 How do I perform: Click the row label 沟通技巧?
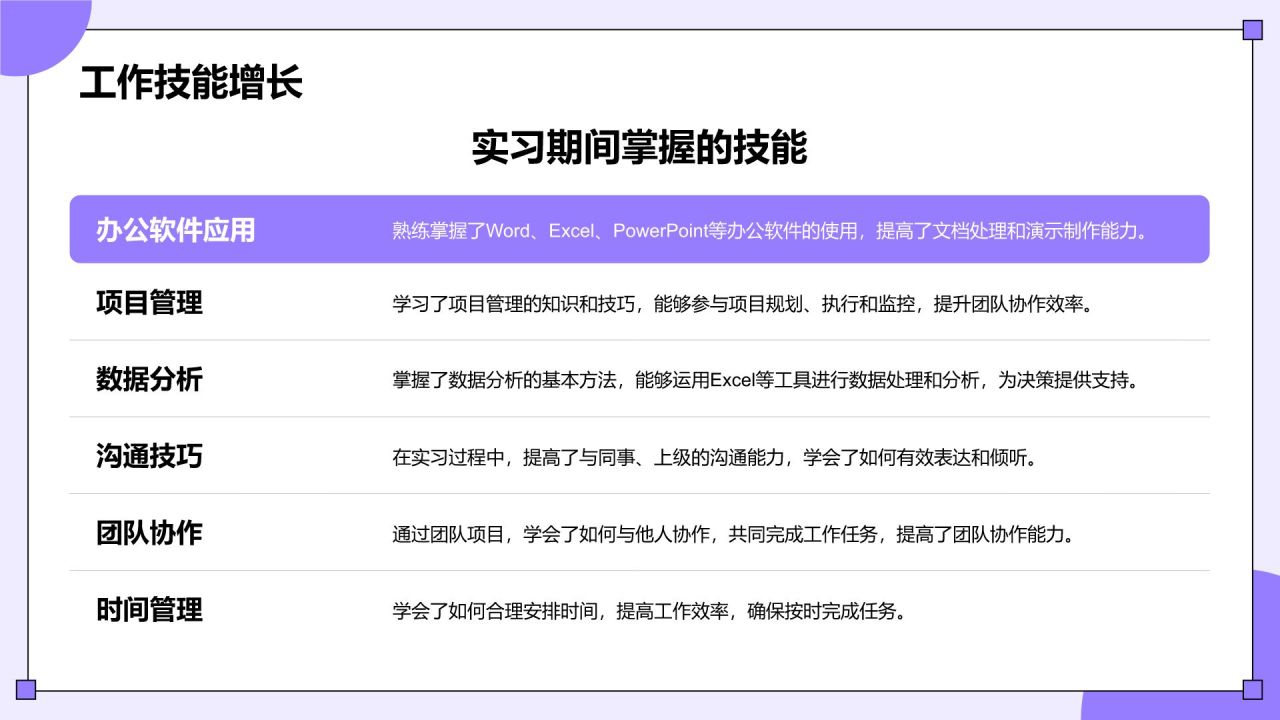(149, 457)
